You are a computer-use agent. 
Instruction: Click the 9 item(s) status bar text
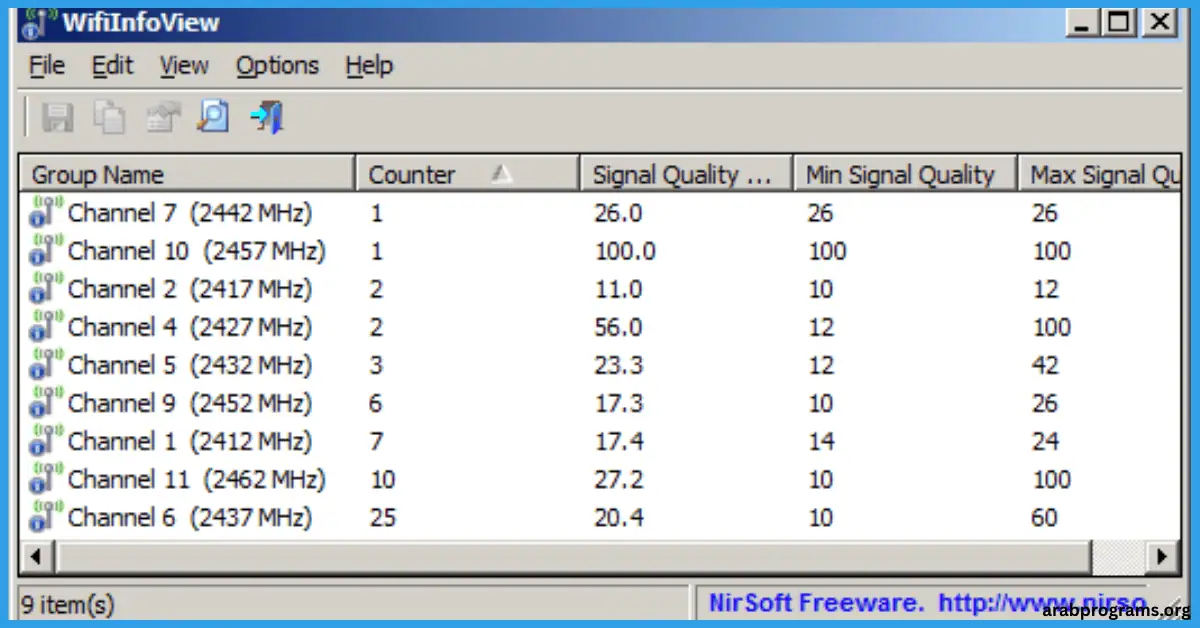[x=68, y=604]
